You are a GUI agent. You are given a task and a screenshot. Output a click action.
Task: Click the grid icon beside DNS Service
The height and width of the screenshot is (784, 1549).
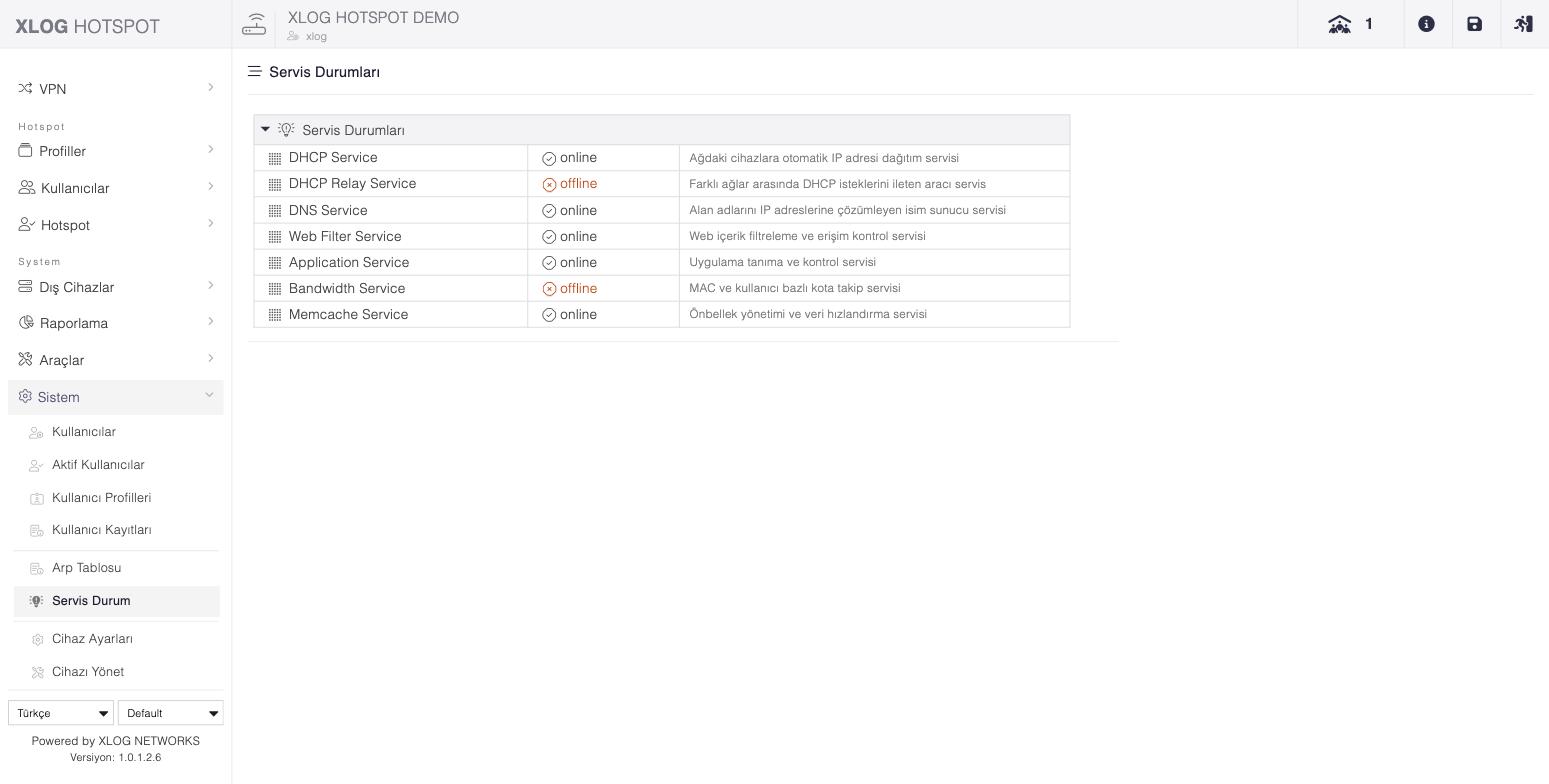pyautogui.click(x=275, y=210)
